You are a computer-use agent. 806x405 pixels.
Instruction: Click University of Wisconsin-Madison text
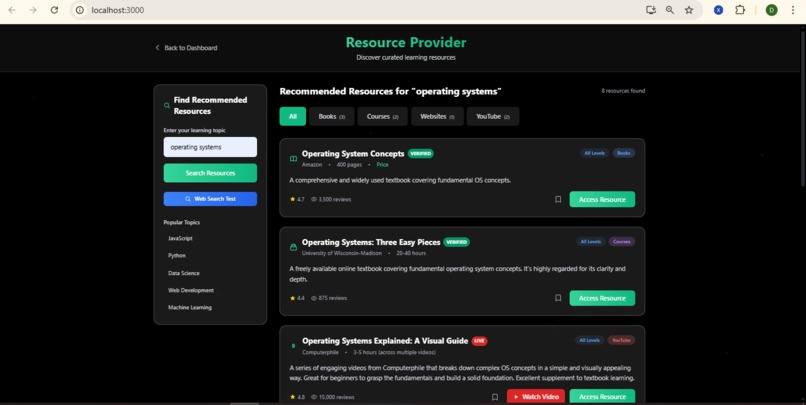pyautogui.click(x=342, y=253)
